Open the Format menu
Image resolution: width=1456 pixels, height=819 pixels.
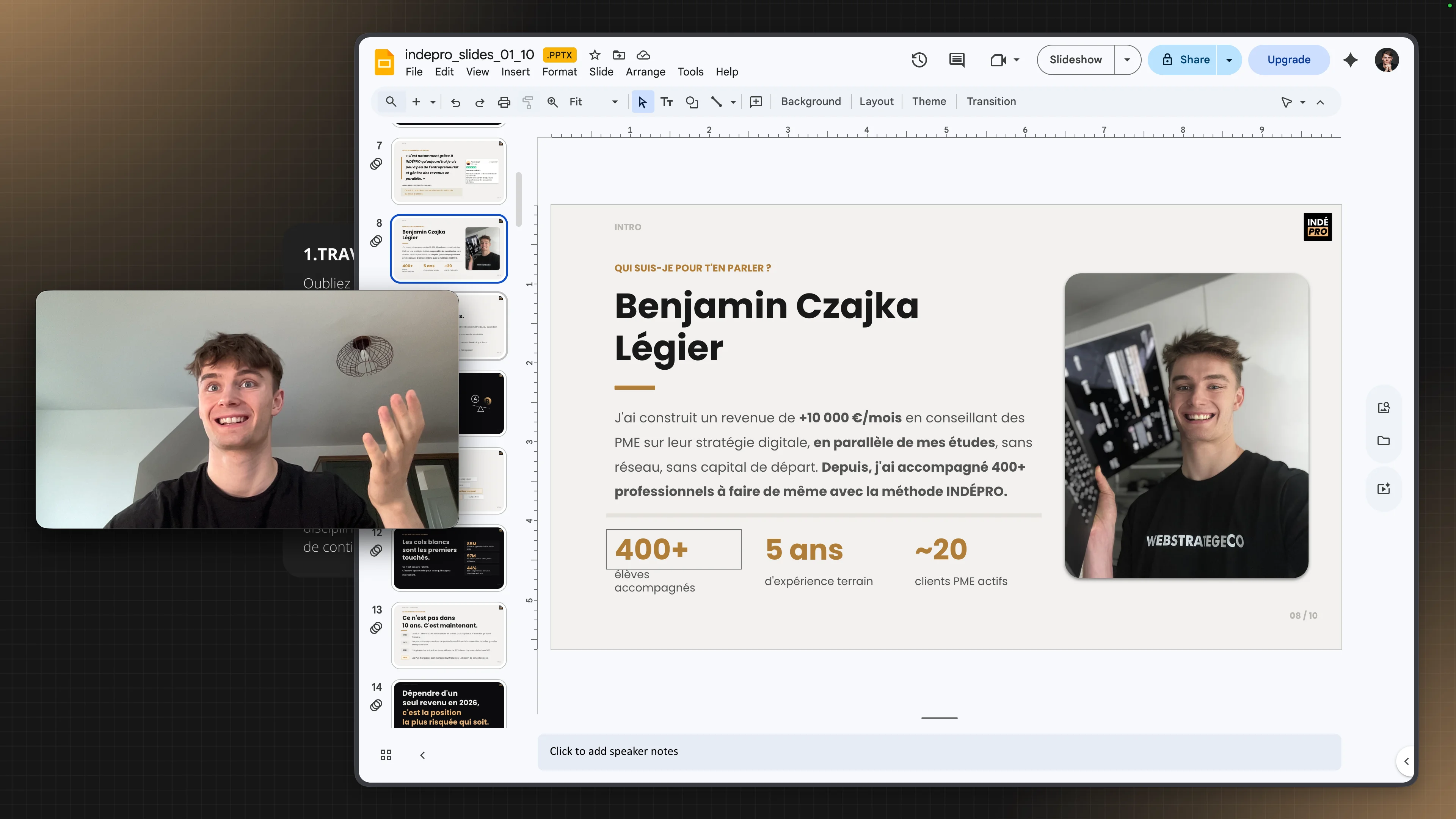point(560,72)
